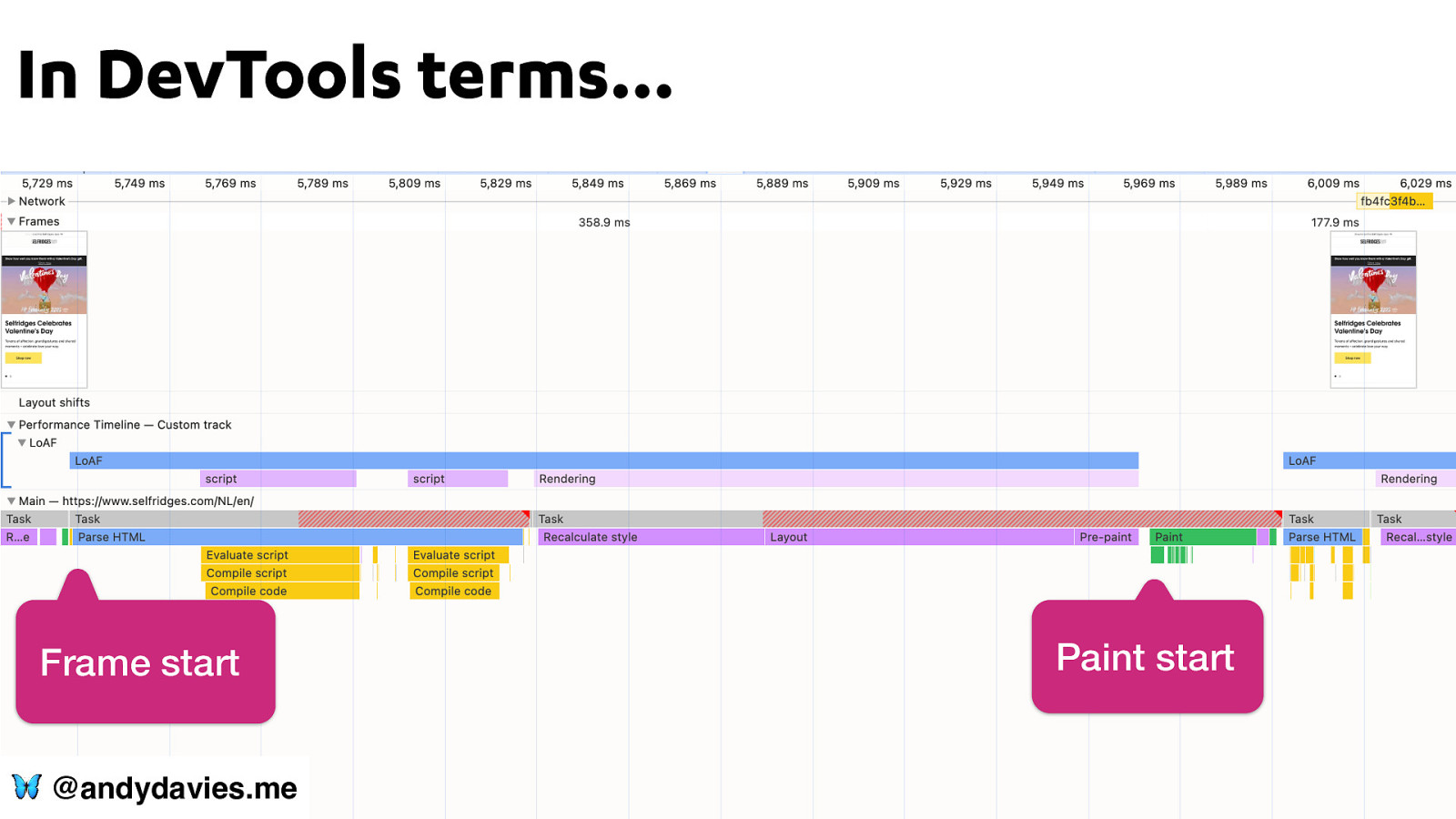Click the long Rendering bar in LoAF
Screen dimensions: 1456x819
pyautogui.click(x=836, y=480)
